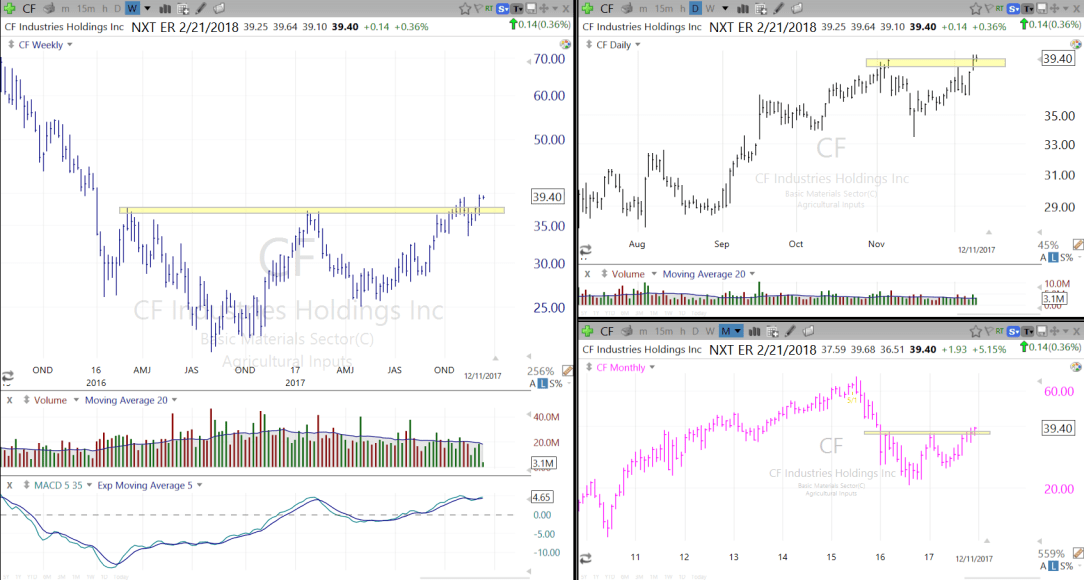Close the MACD pane with its X button
1084x580 pixels.
(x=9, y=485)
